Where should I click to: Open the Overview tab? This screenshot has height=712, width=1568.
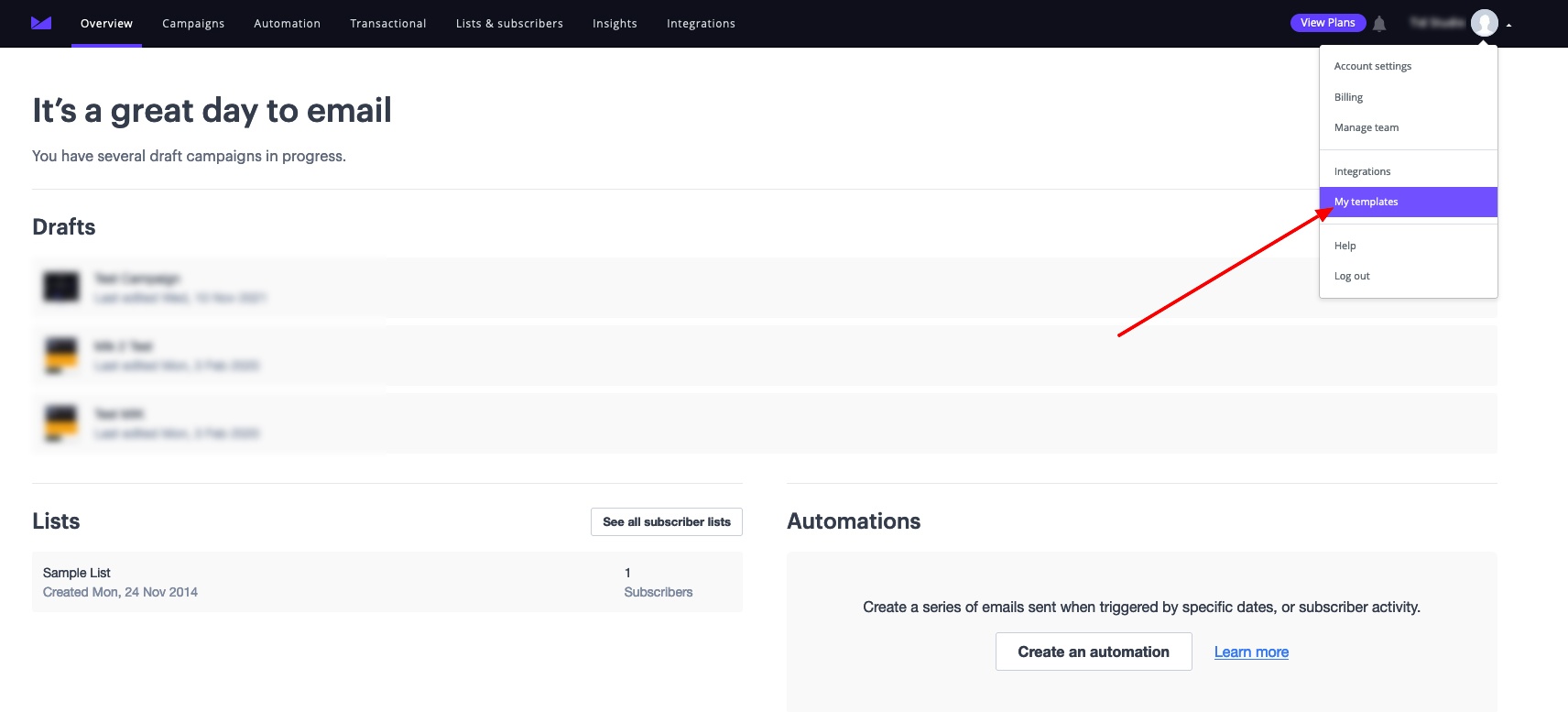(x=106, y=24)
